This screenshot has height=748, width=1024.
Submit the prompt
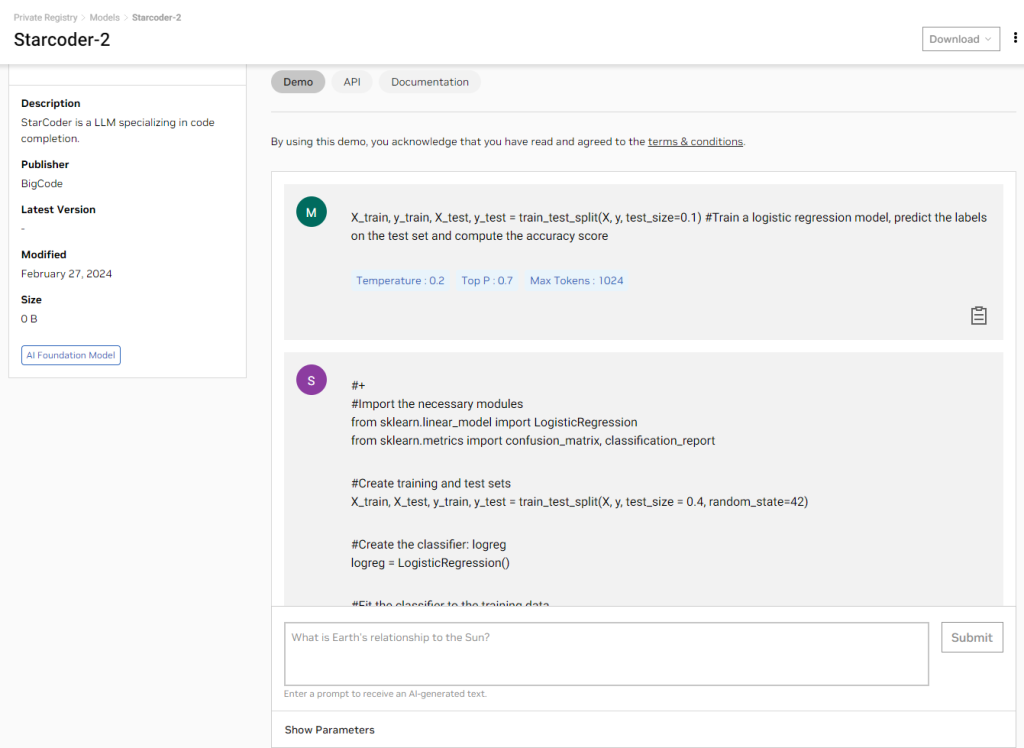[972, 638]
